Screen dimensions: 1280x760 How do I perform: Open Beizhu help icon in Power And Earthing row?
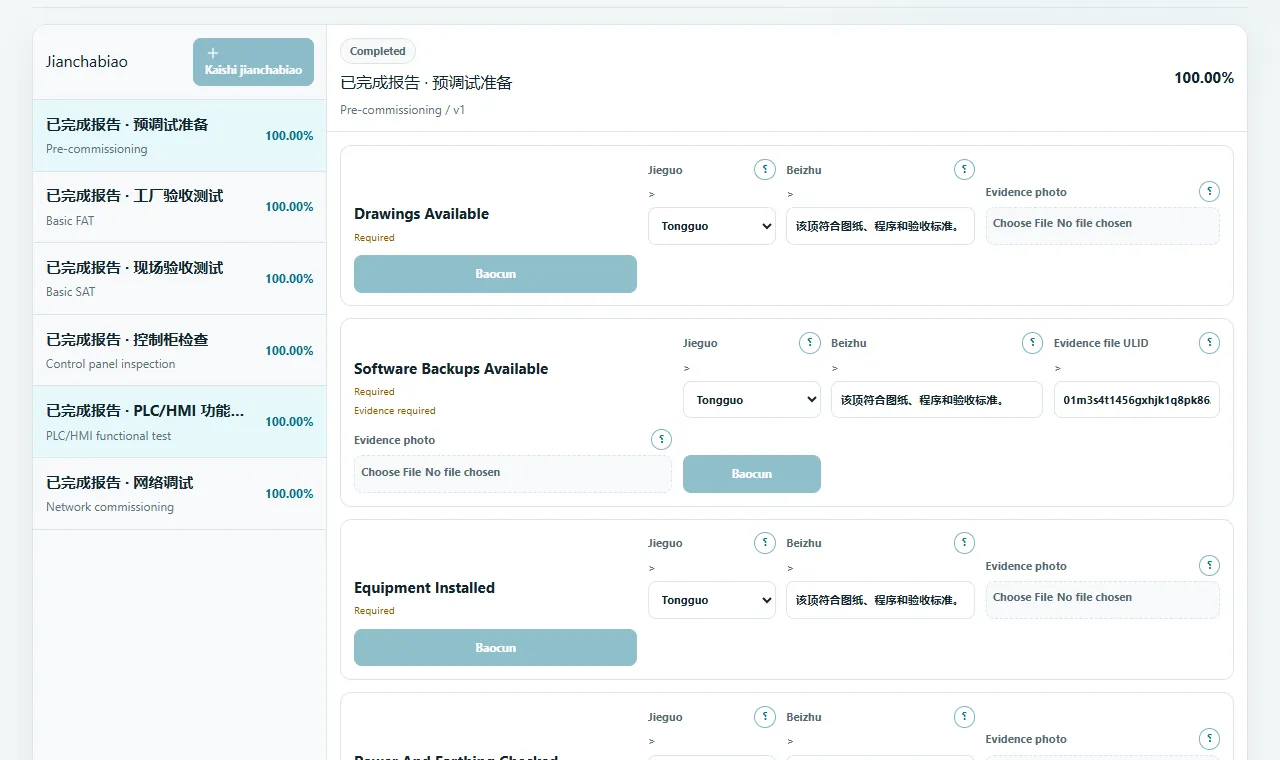click(964, 717)
